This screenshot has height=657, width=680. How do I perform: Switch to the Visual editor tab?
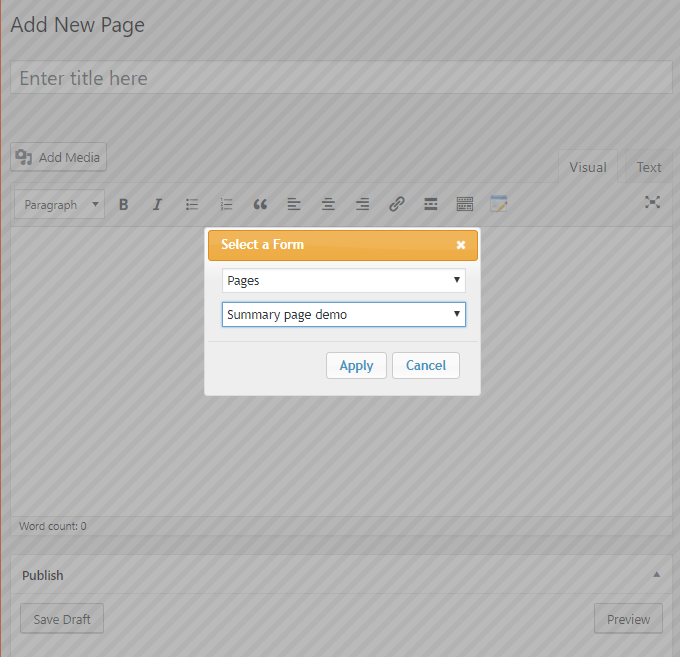[588, 167]
